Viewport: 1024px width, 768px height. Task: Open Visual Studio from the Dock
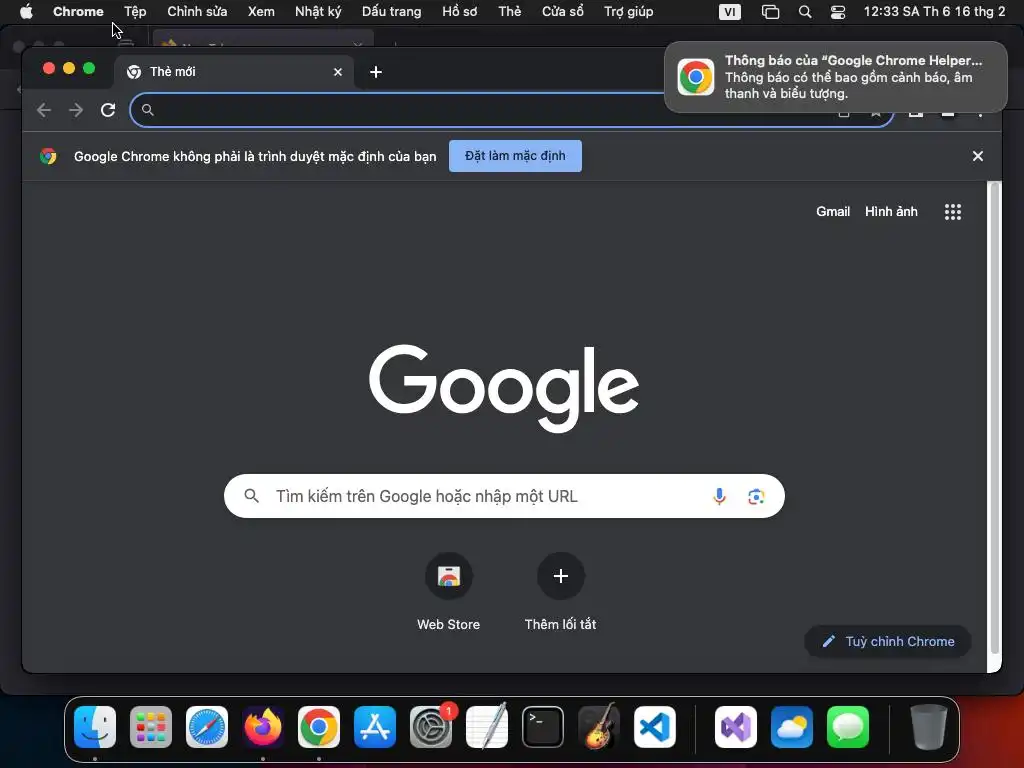pos(736,727)
